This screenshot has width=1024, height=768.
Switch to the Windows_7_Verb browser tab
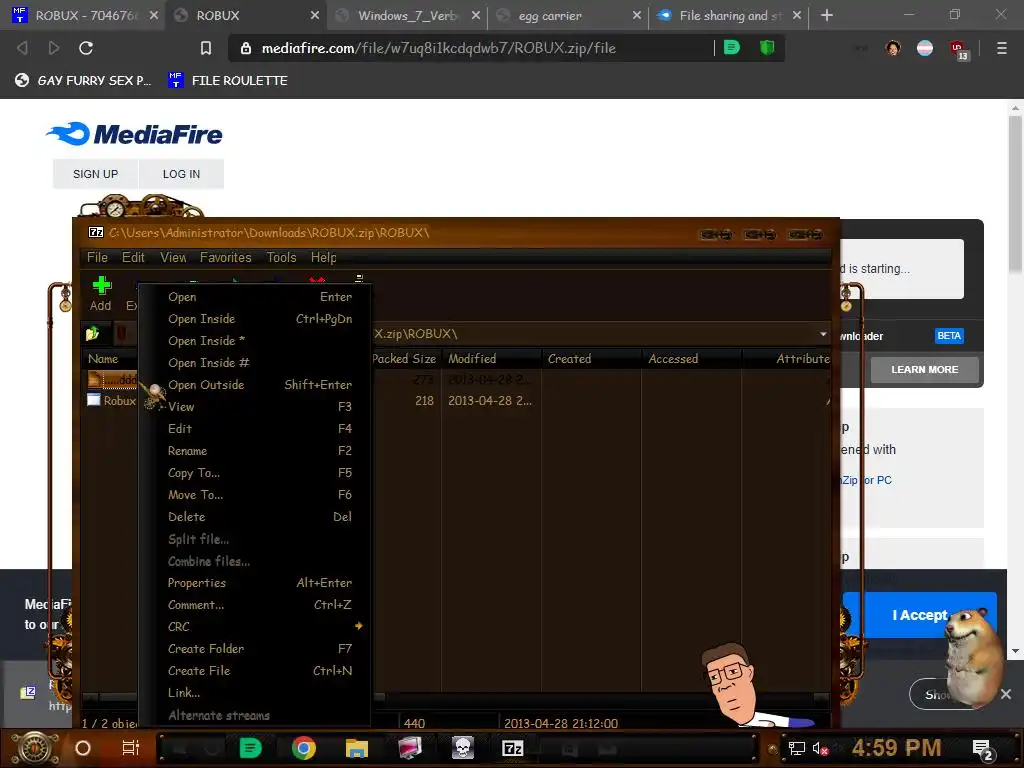[406, 15]
